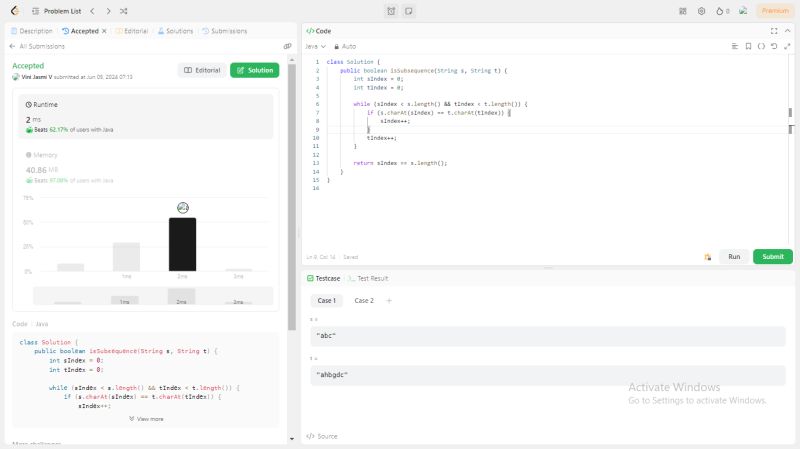This screenshot has height=449, width=800.
Task: Open the Solutions tab
Action: pyautogui.click(x=175, y=31)
